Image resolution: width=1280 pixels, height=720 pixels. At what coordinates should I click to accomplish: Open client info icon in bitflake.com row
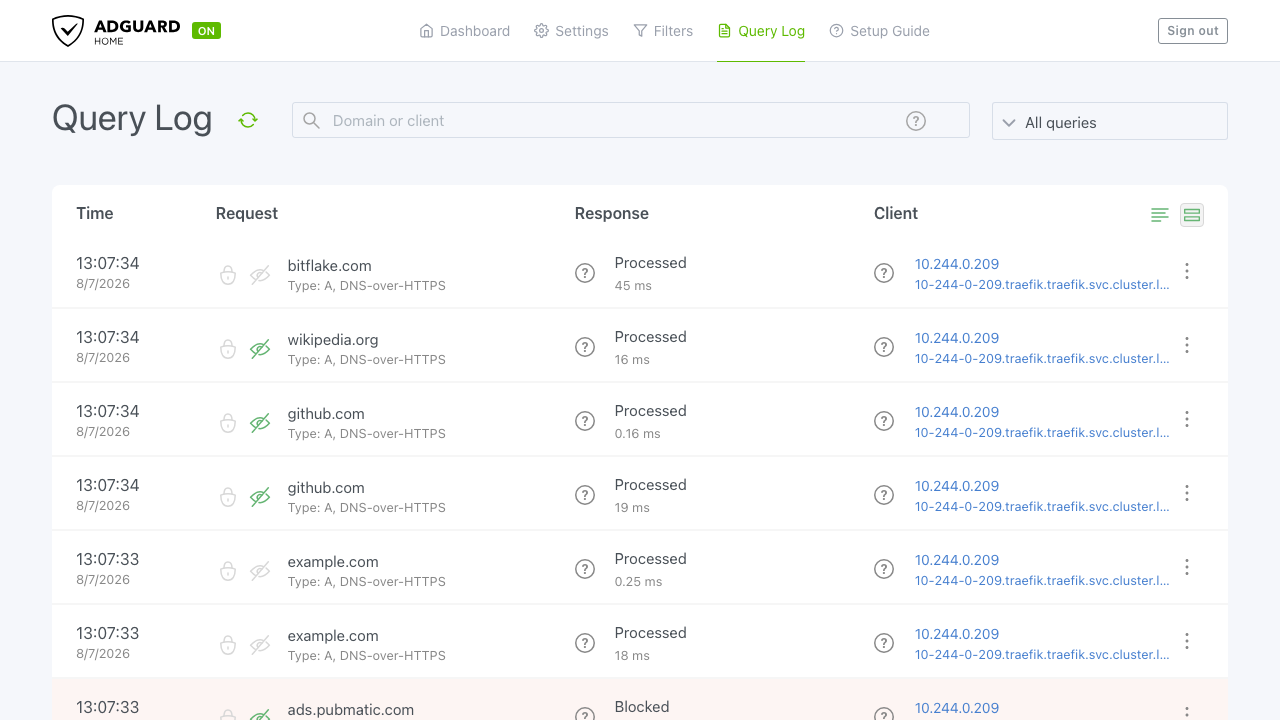[884, 273]
